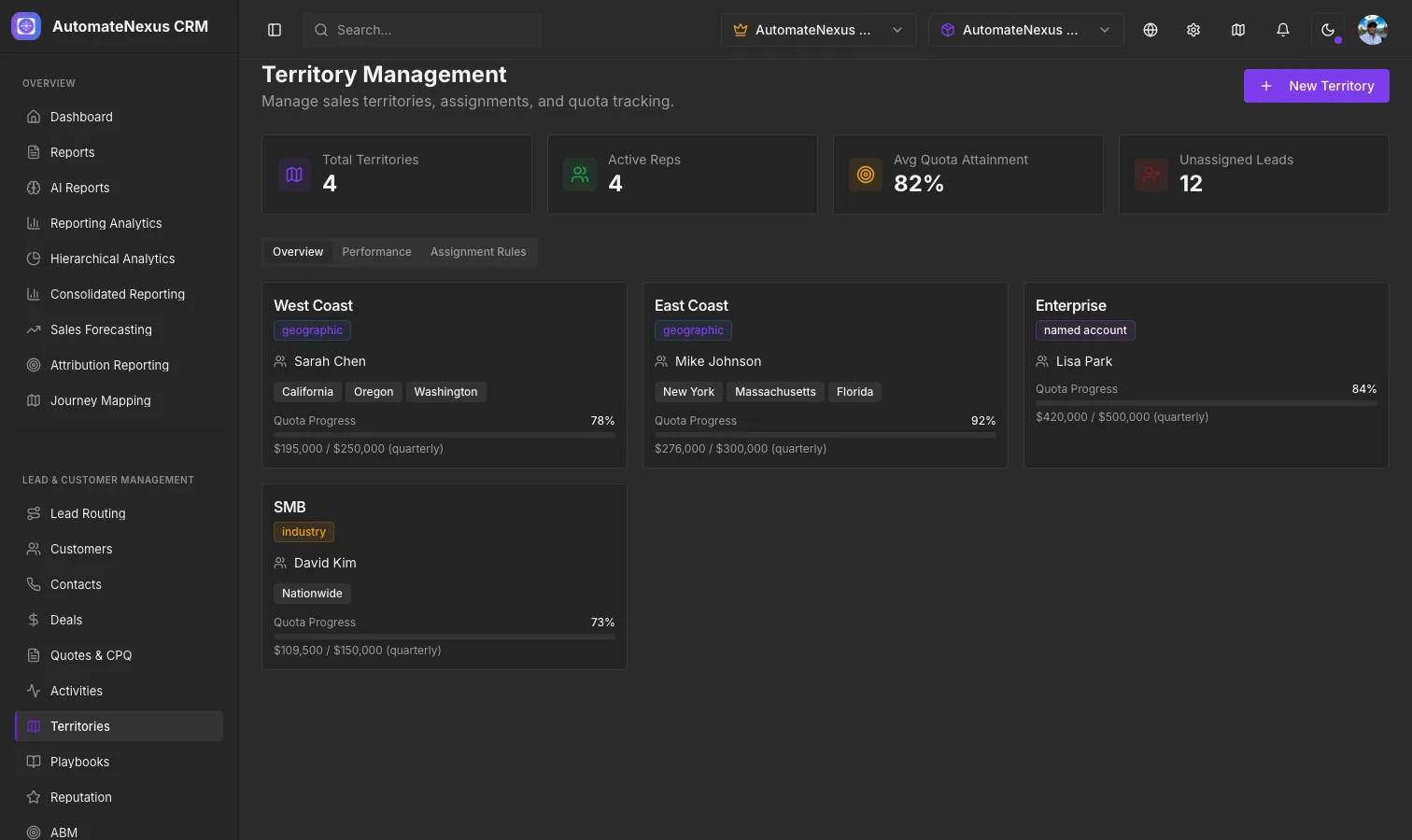The image size is (1412, 840).
Task: Open the Enterprise territory card
Action: pyautogui.click(x=1207, y=375)
